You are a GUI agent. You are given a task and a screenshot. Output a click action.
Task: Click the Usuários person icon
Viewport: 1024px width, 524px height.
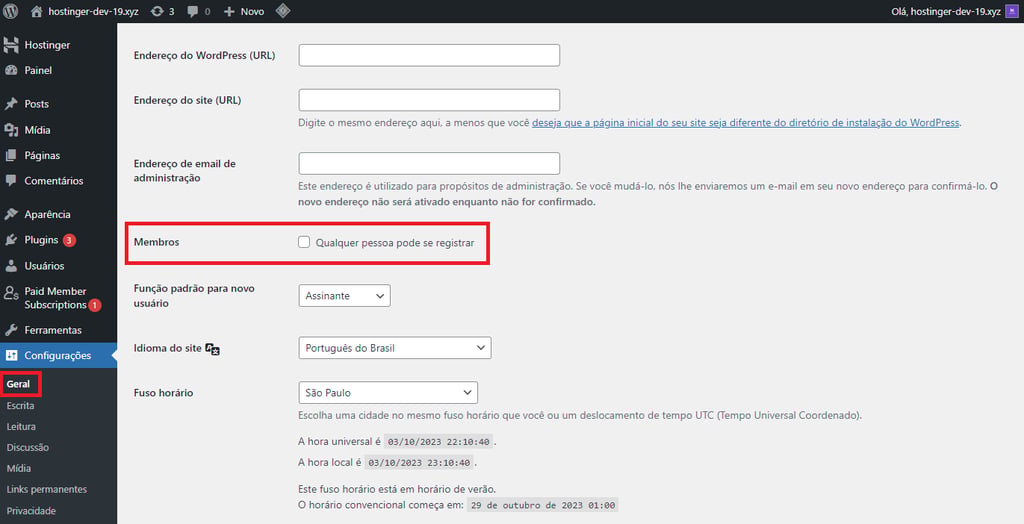tap(11, 265)
